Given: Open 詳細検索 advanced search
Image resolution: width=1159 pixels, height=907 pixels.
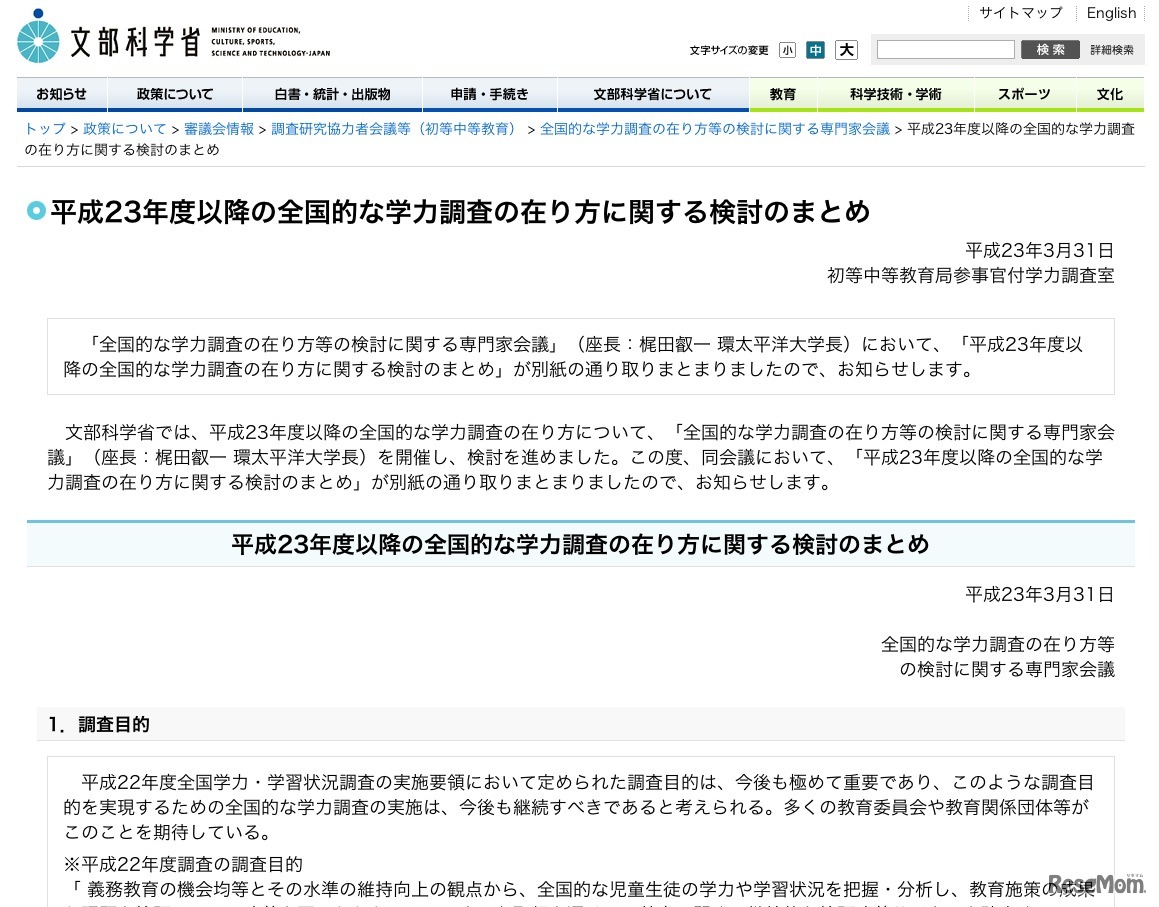Looking at the screenshot, I should (x=1110, y=49).
